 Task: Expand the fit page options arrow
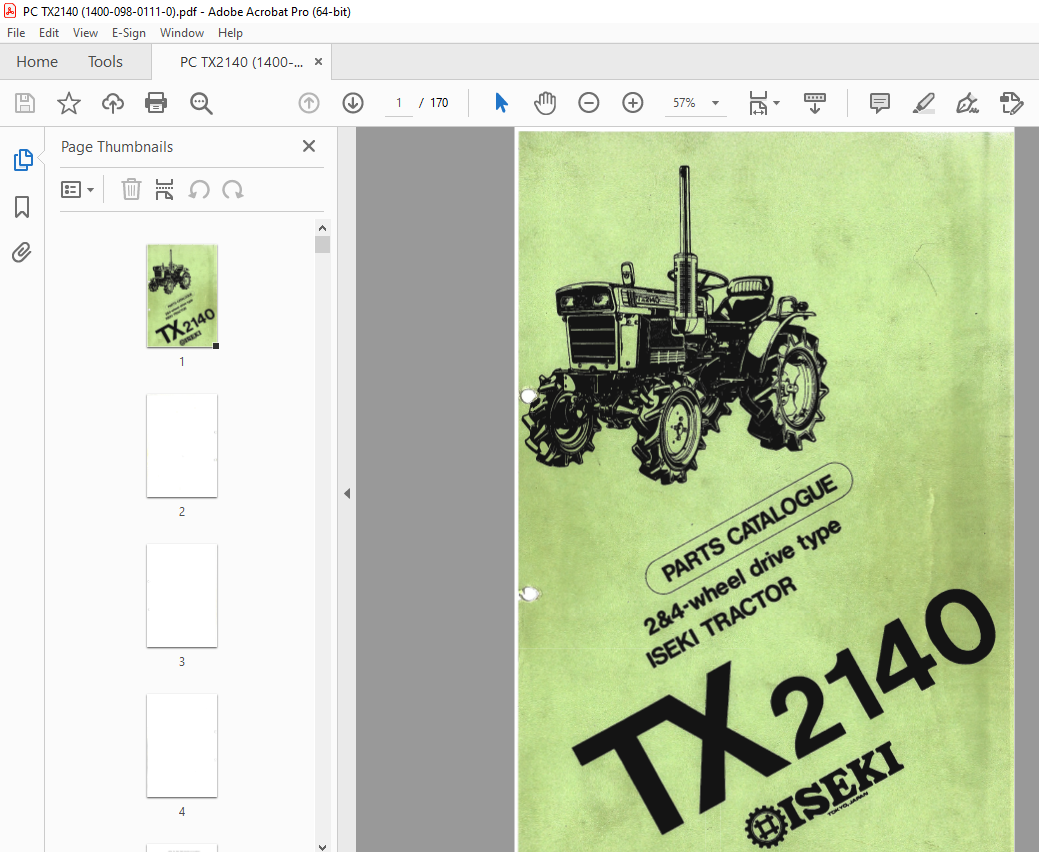(777, 103)
